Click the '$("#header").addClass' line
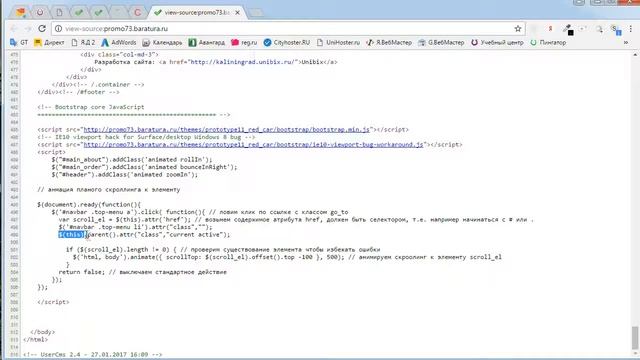Image resolution: width=640 pixels, height=360 pixels. (124, 174)
